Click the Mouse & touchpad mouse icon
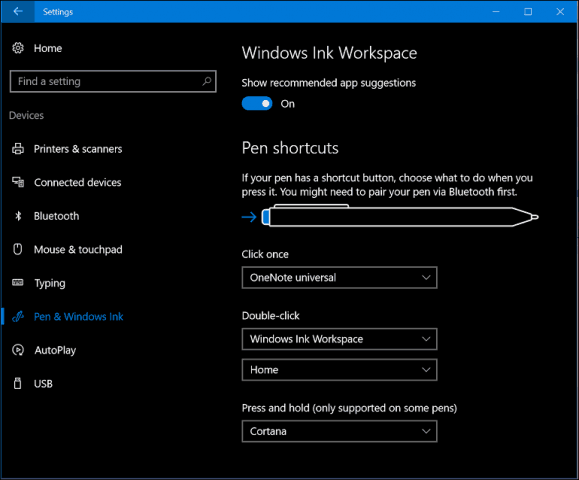579x480 pixels. point(18,249)
